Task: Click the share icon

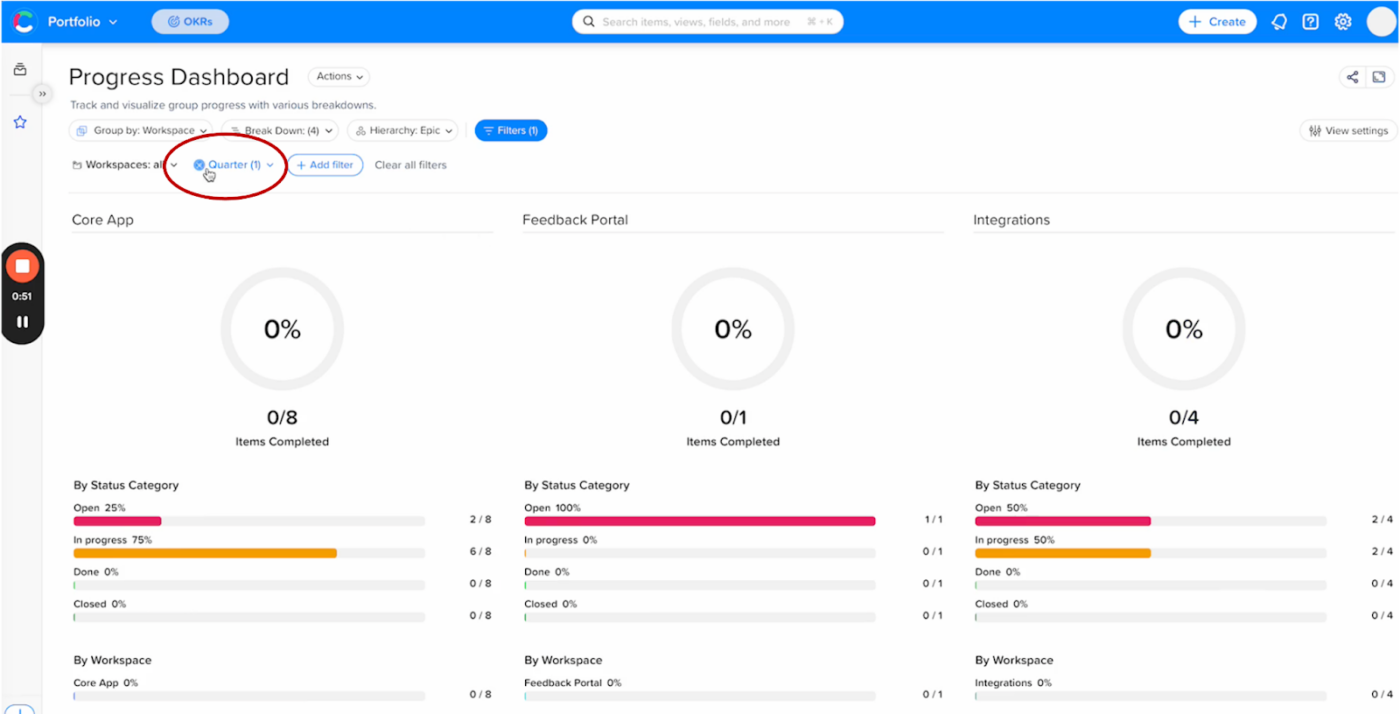Action: click(x=1352, y=77)
